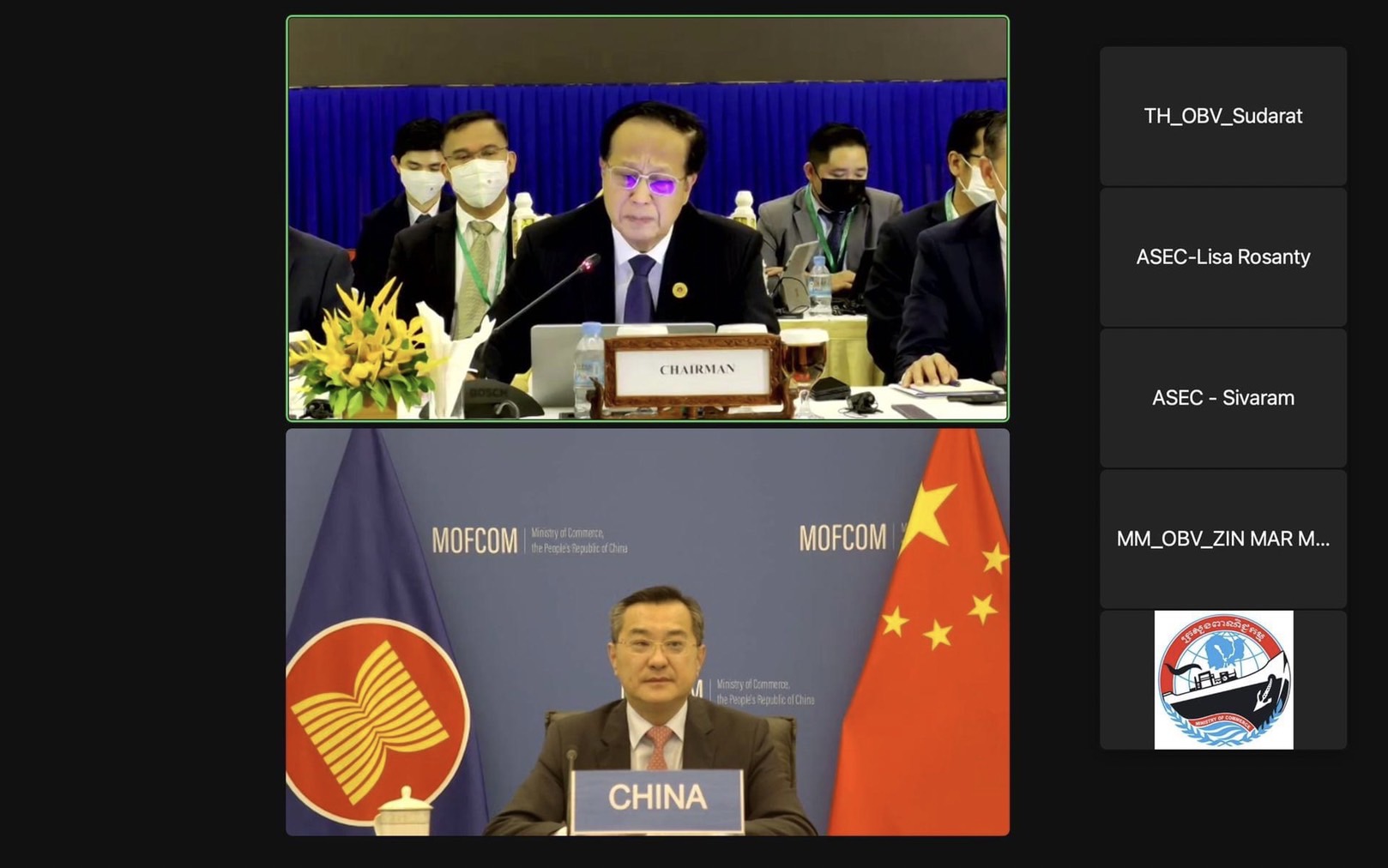
Task: Click the water bottle beside chairman's laptop
Action: [x=588, y=366]
